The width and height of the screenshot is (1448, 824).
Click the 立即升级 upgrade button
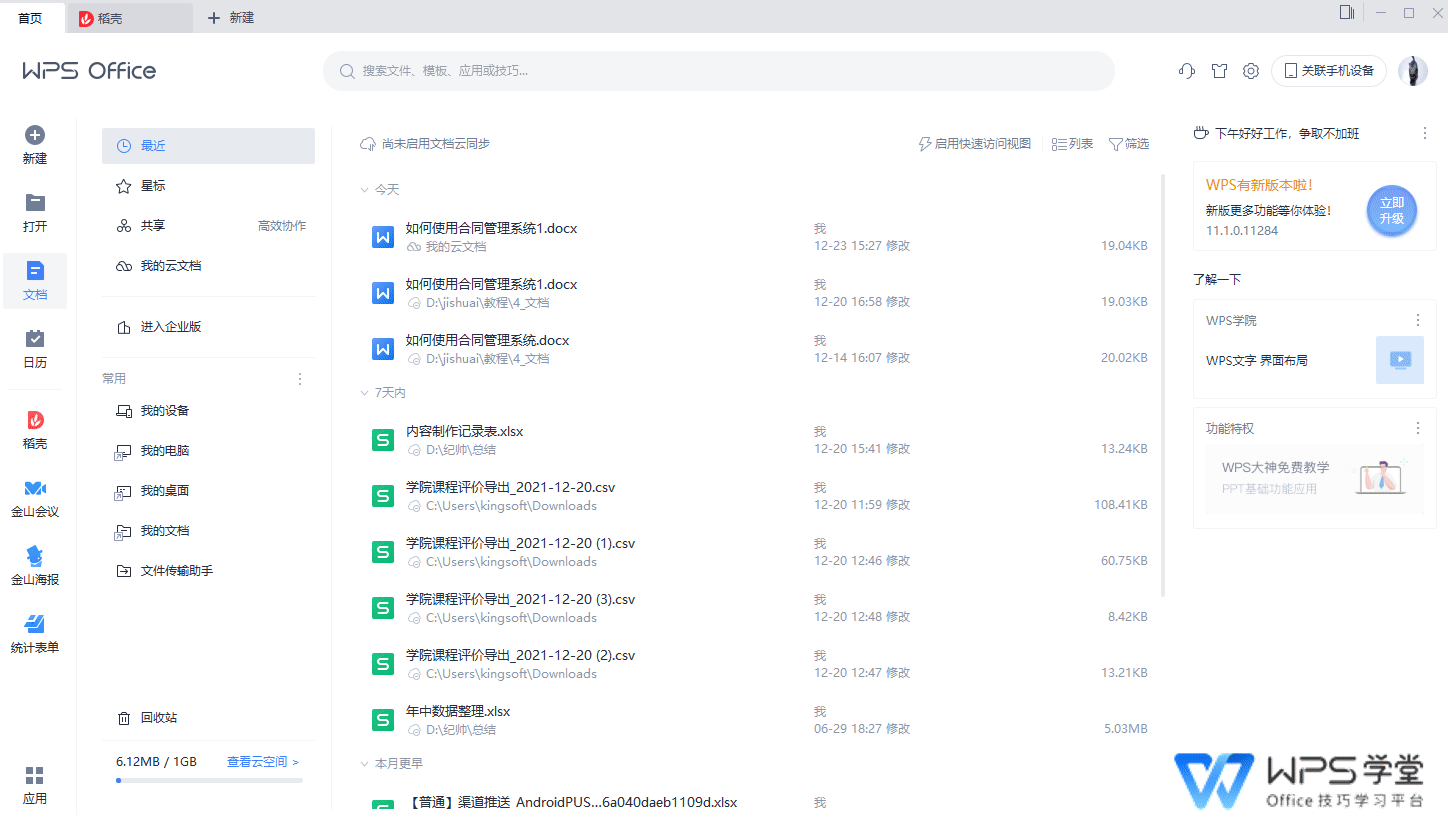1392,211
